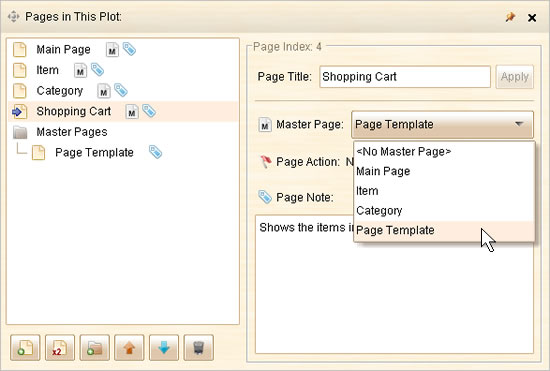Image resolution: width=550 pixels, height=371 pixels.
Task: Open the Master Page combo box
Action: click(x=442, y=124)
